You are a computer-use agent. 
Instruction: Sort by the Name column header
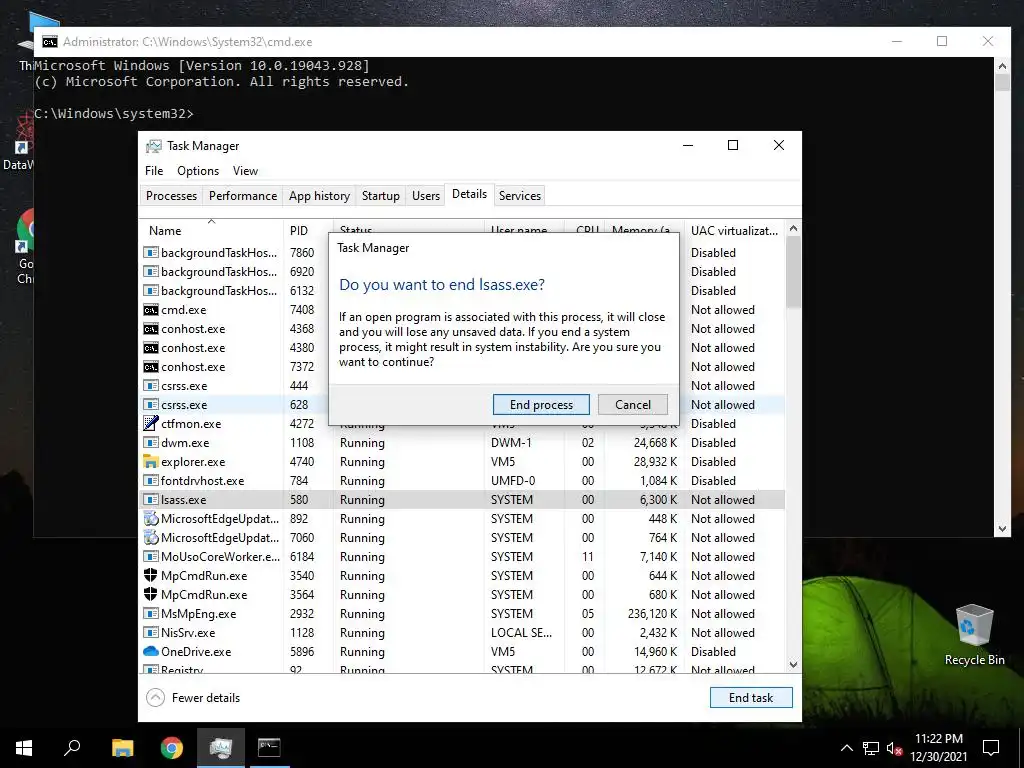[212, 231]
